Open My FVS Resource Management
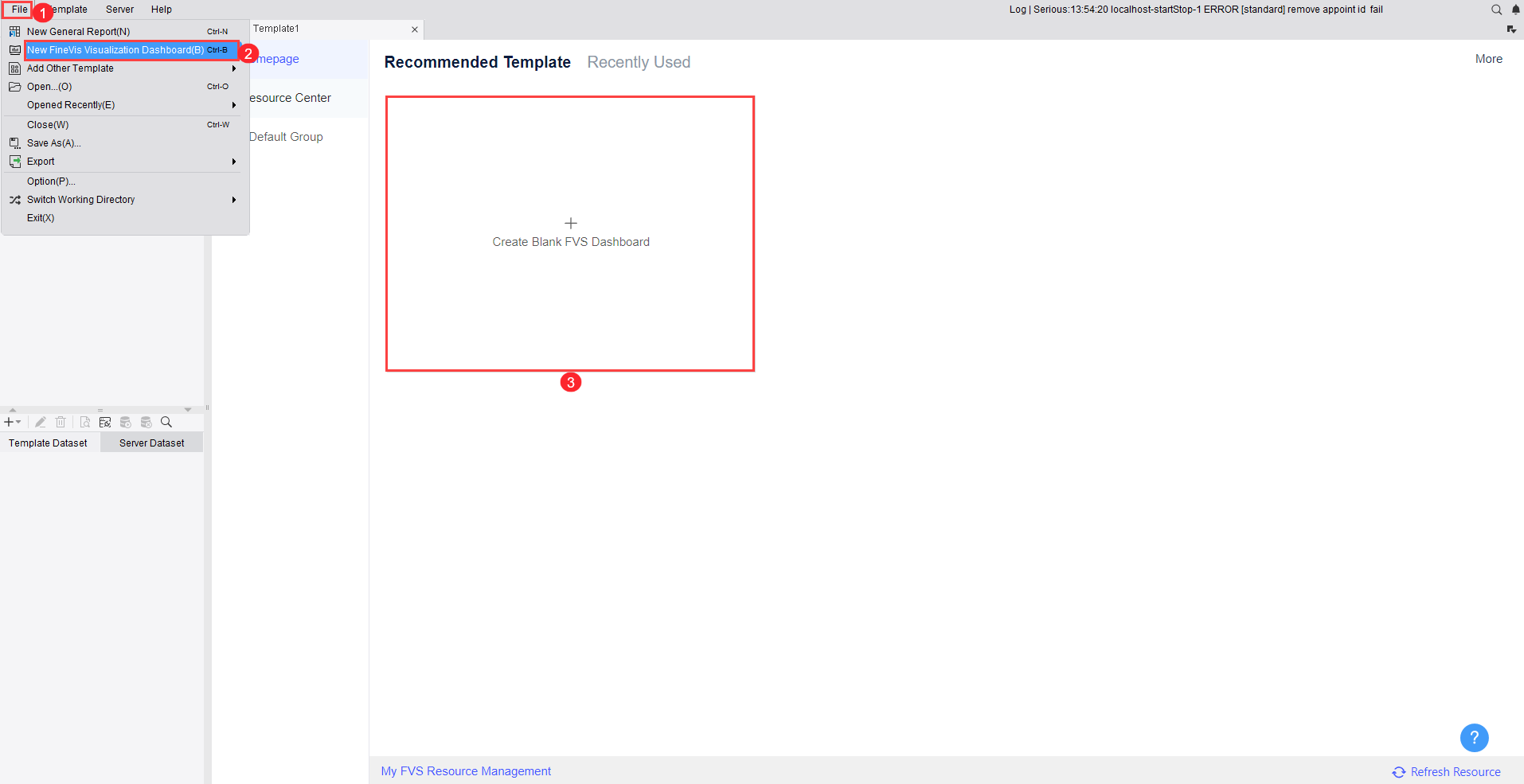 click(x=466, y=770)
